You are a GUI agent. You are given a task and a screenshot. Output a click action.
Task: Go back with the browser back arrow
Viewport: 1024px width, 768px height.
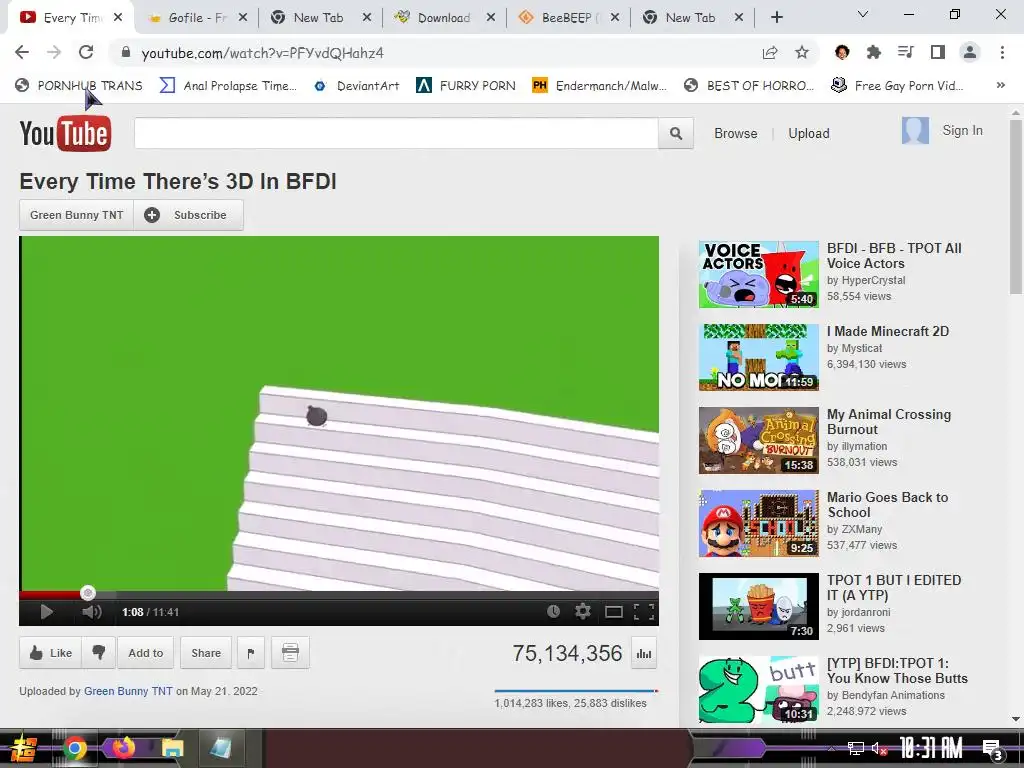click(x=22, y=52)
